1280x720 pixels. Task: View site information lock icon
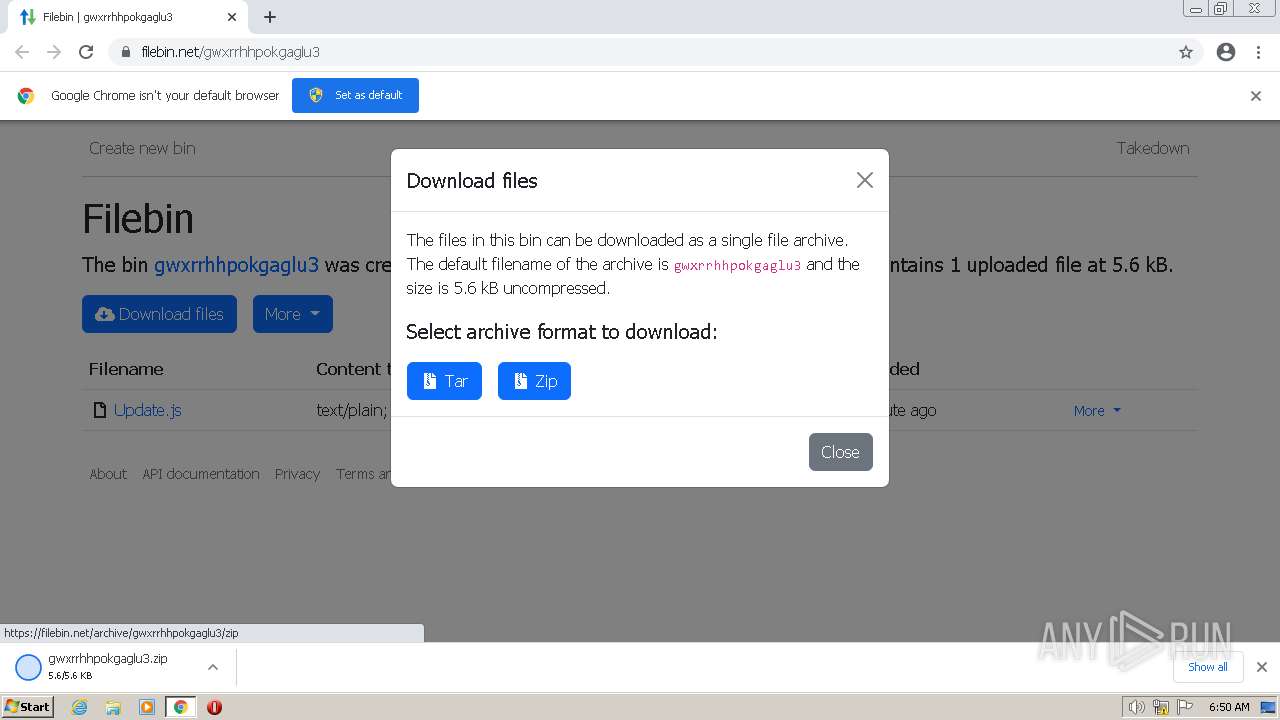[x=126, y=52]
